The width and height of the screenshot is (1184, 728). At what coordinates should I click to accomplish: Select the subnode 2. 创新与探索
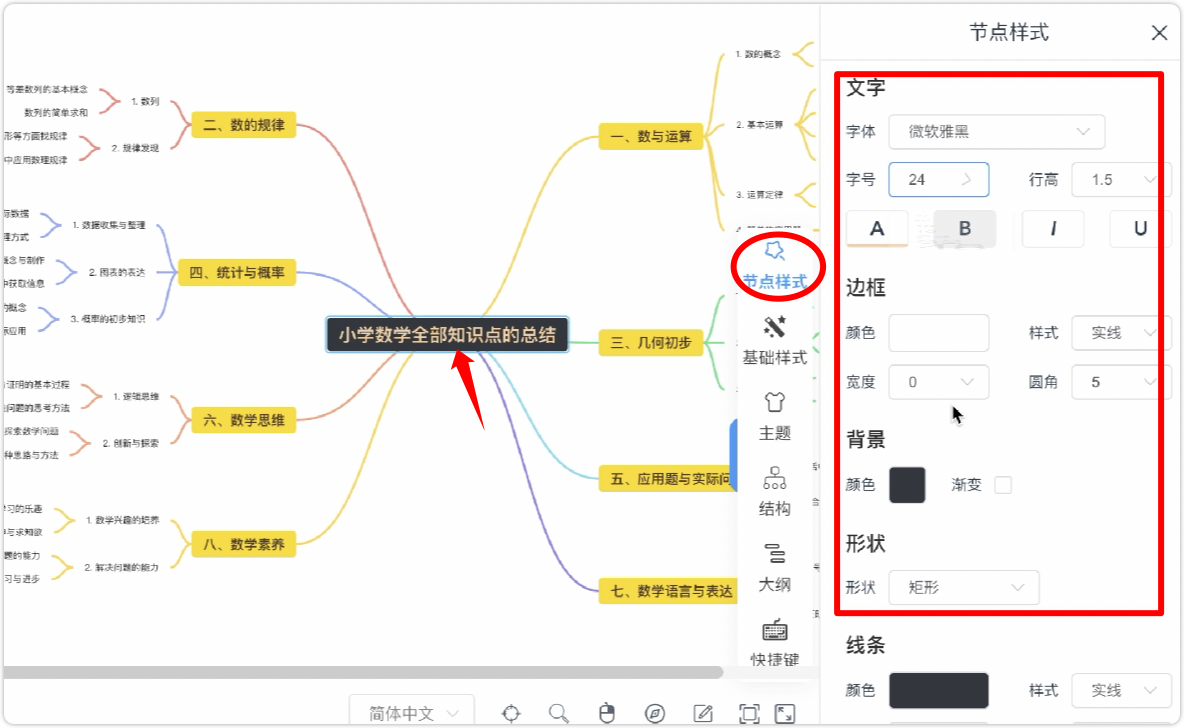(x=131, y=443)
